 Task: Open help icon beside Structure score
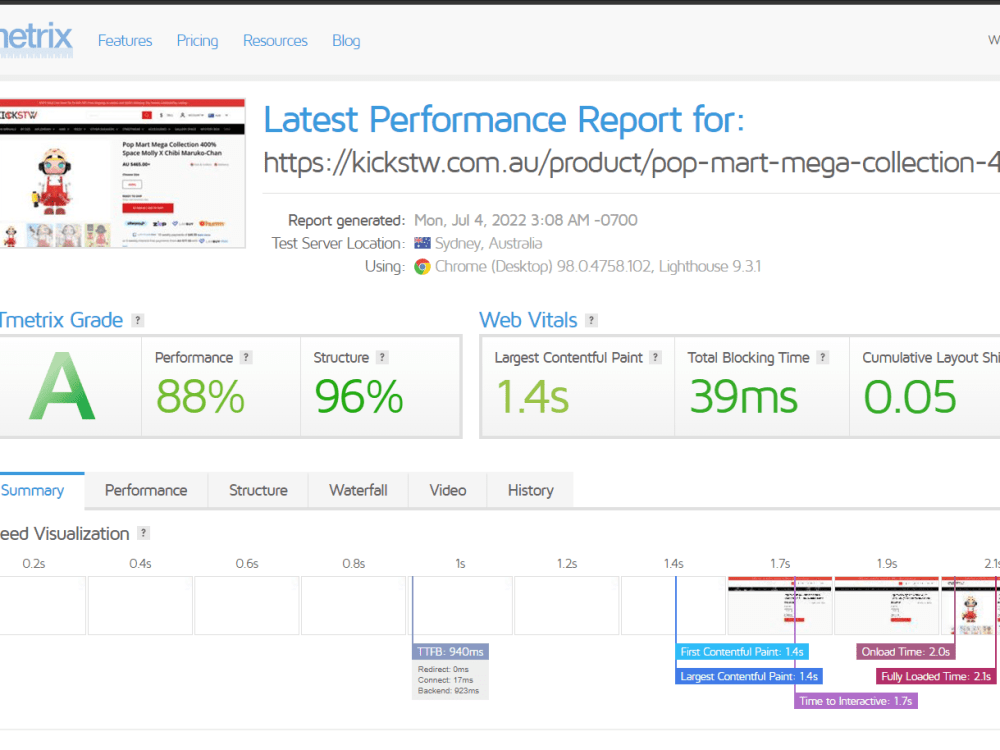(x=382, y=357)
